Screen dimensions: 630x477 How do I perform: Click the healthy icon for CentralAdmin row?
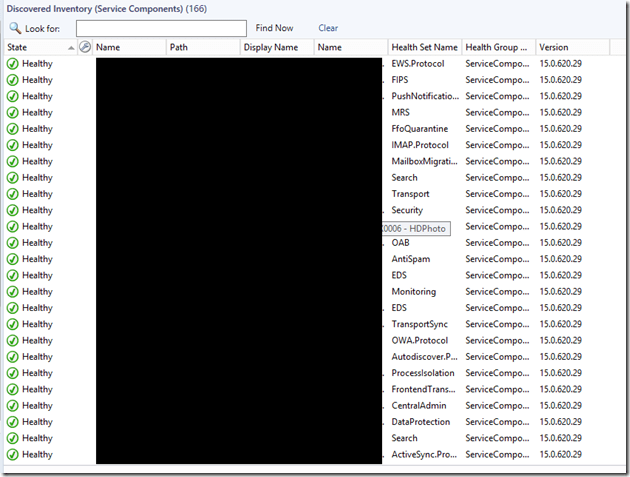(x=13, y=406)
